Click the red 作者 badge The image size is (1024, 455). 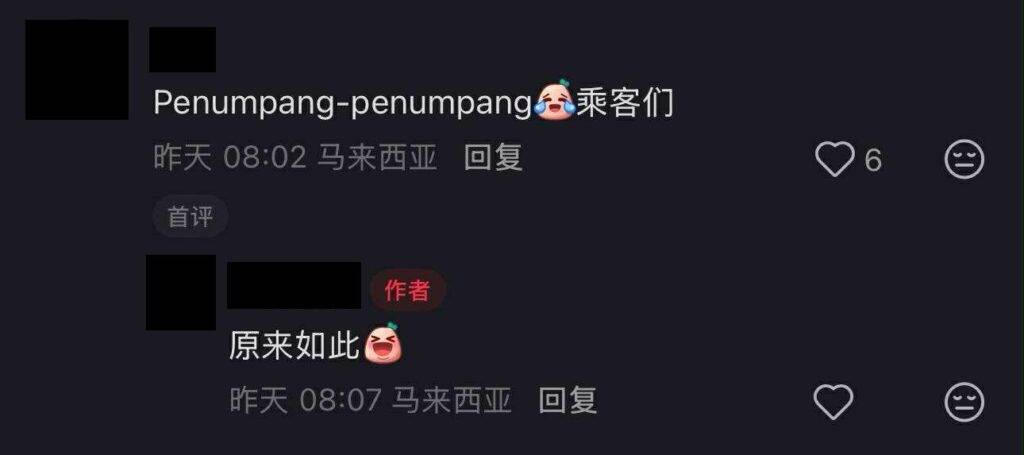pyautogui.click(x=408, y=290)
